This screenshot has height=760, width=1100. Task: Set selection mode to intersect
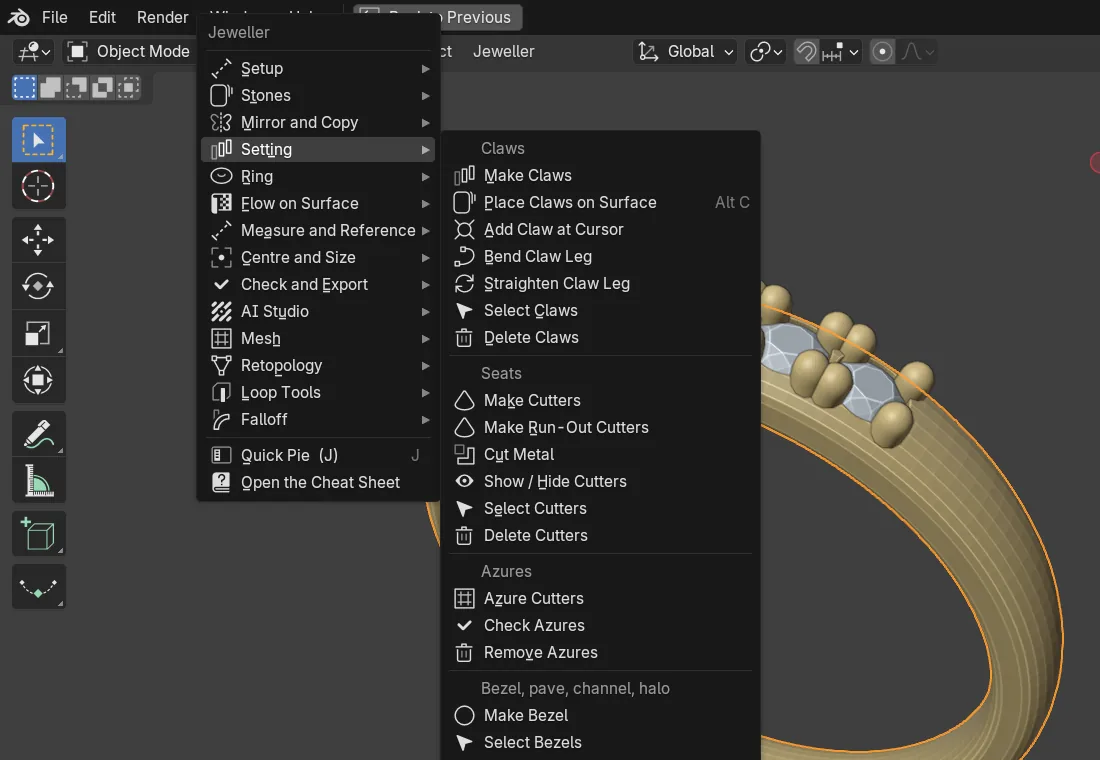tap(128, 88)
